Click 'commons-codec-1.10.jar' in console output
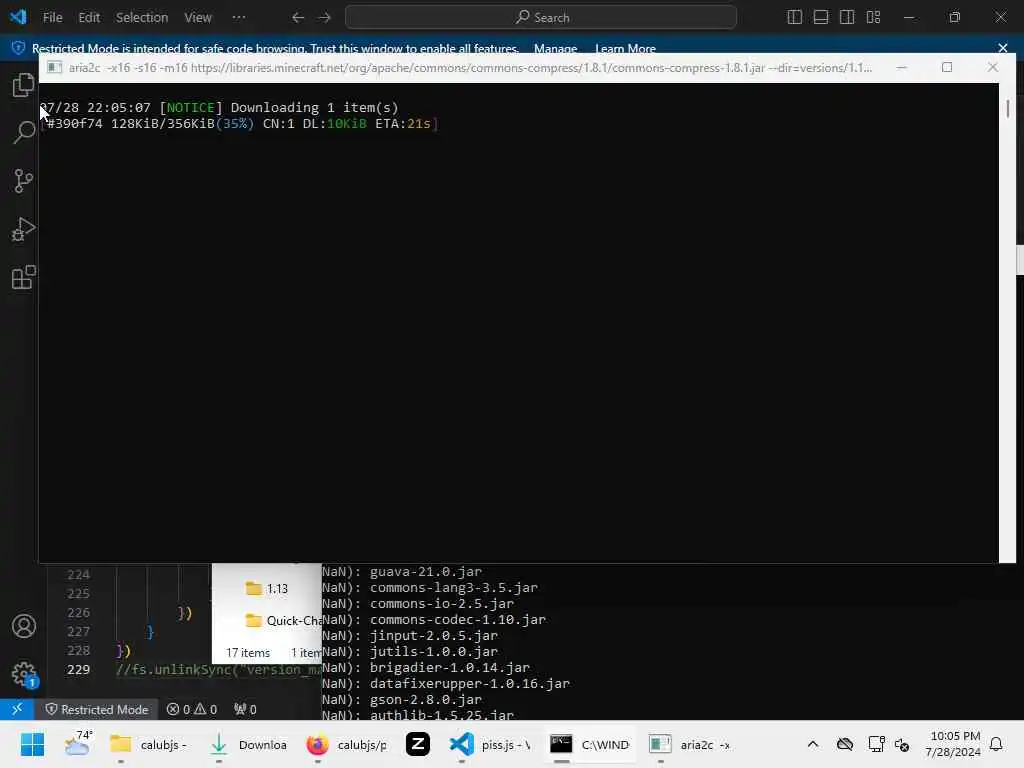The width and height of the screenshot is (1024, 768). click(458, 619)
